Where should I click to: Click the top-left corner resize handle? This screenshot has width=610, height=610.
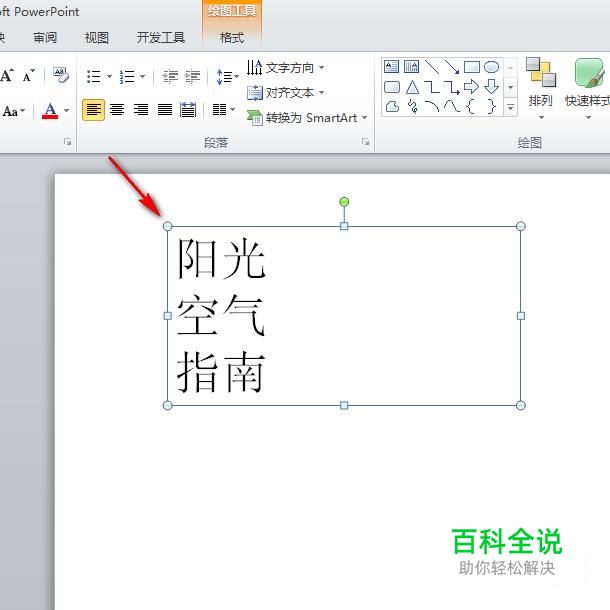(167, 226)
